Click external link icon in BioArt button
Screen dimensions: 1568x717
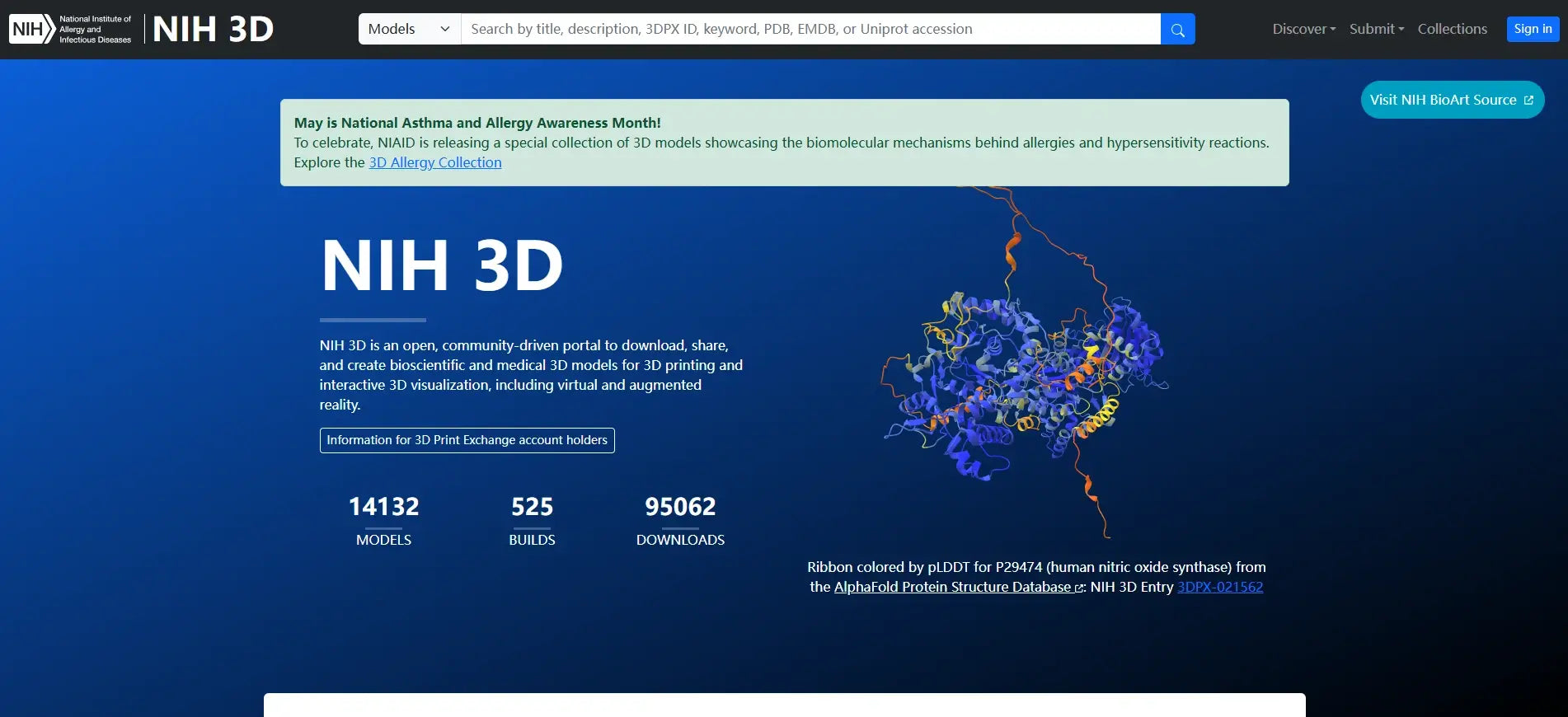pos(1528,100)
